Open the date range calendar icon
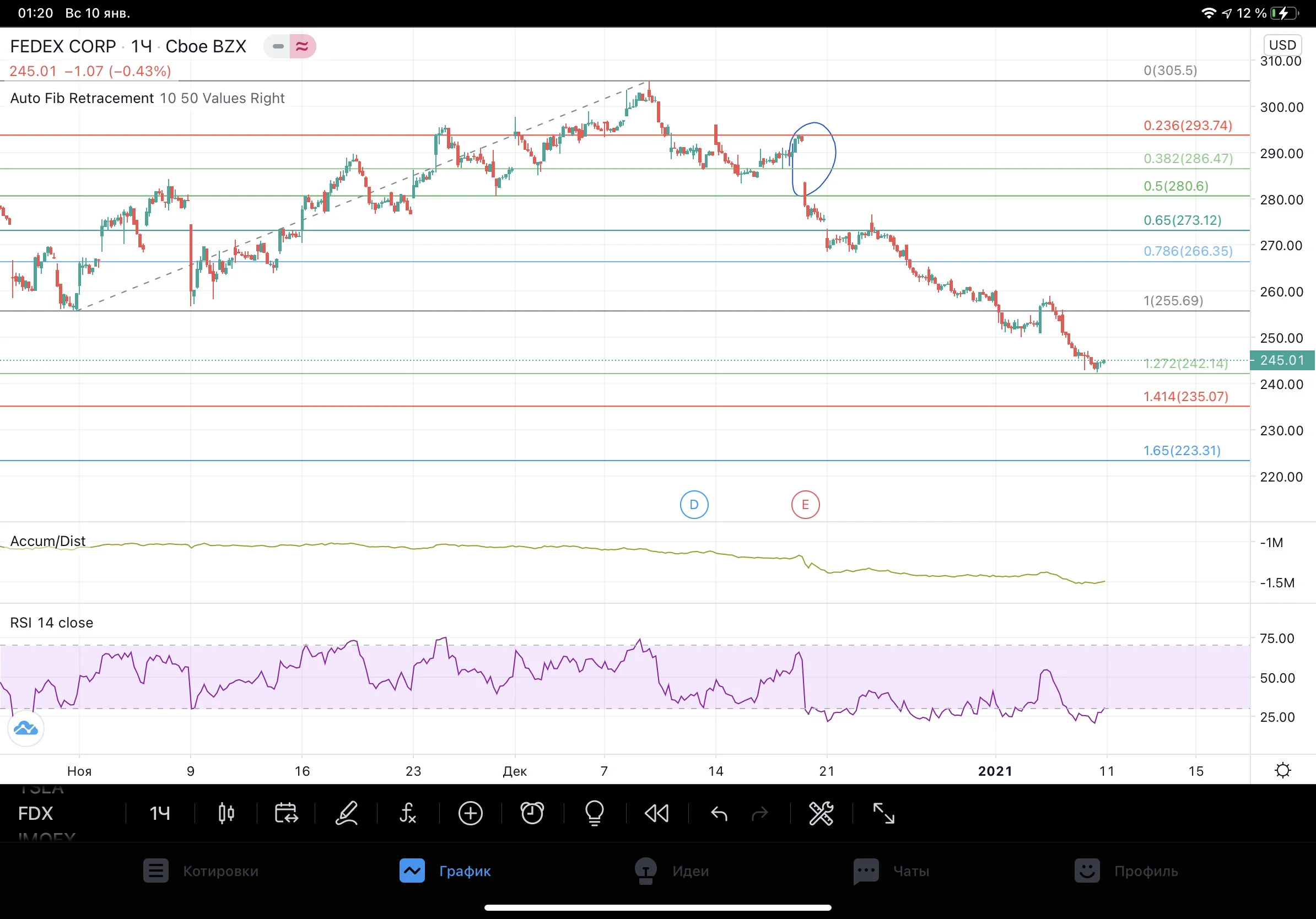 tap(286, 813)
